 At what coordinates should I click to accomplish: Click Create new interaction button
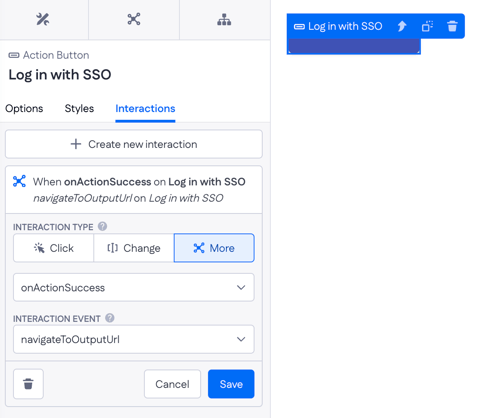(134, 144)
